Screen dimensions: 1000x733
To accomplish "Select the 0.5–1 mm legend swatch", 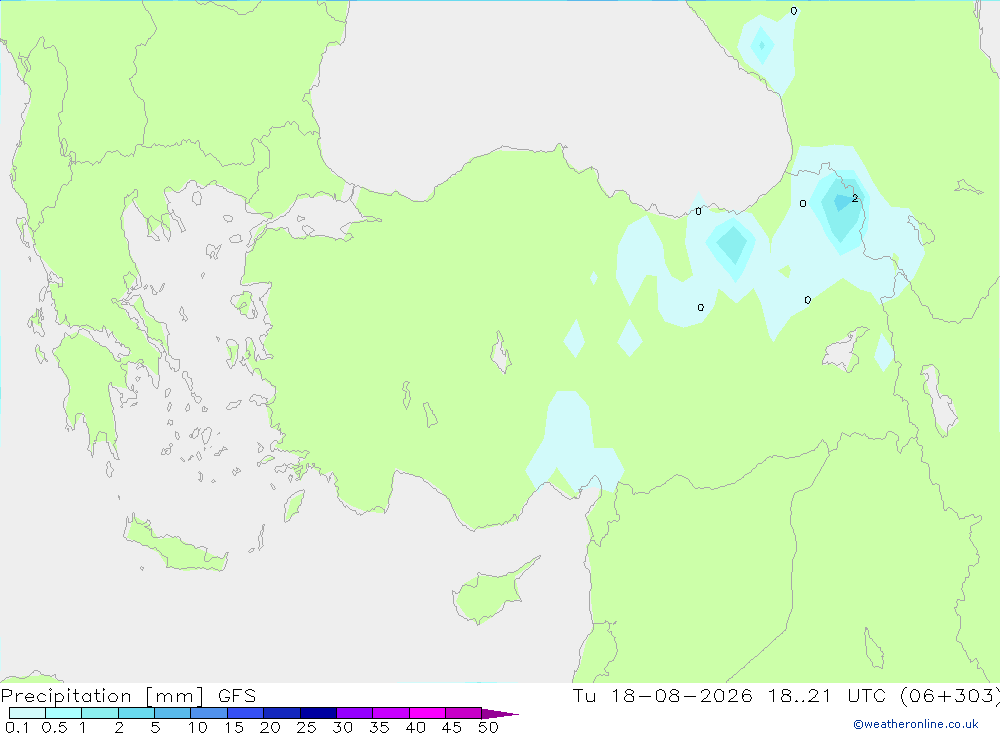I will point(64,713).
